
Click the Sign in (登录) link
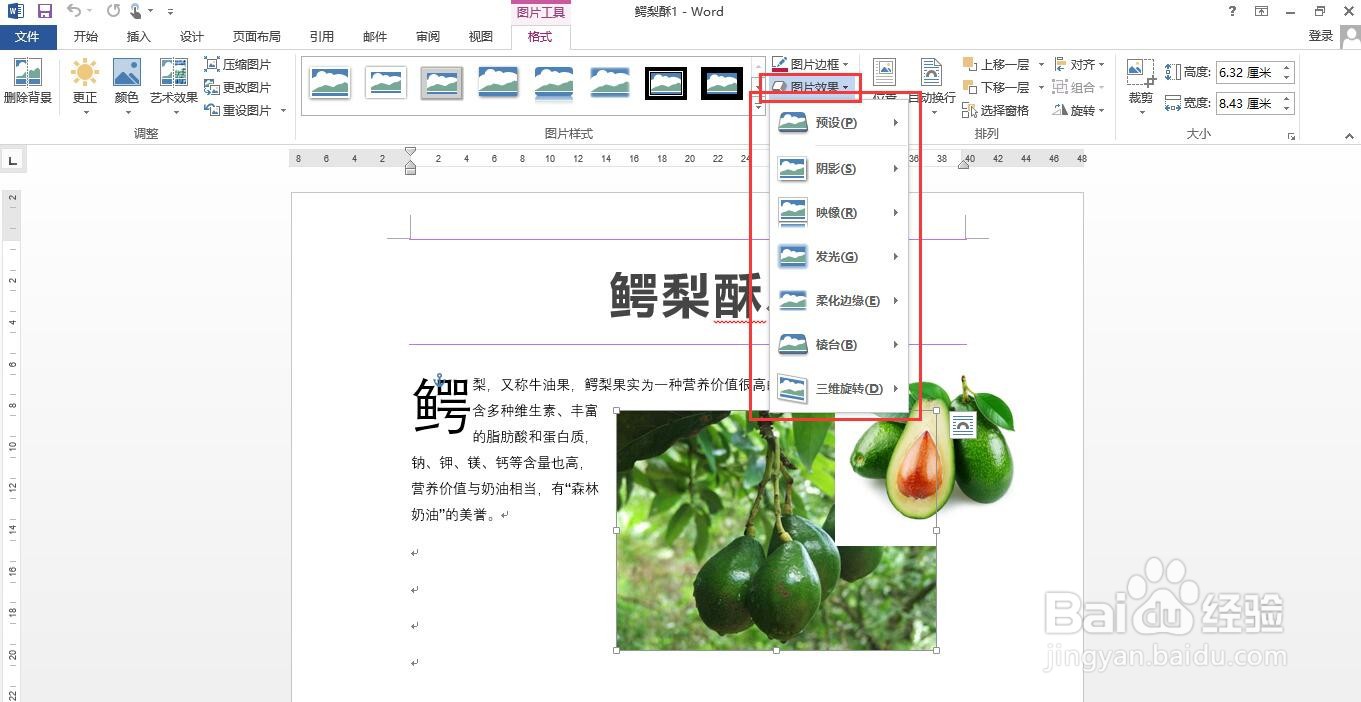[1321, 36]
